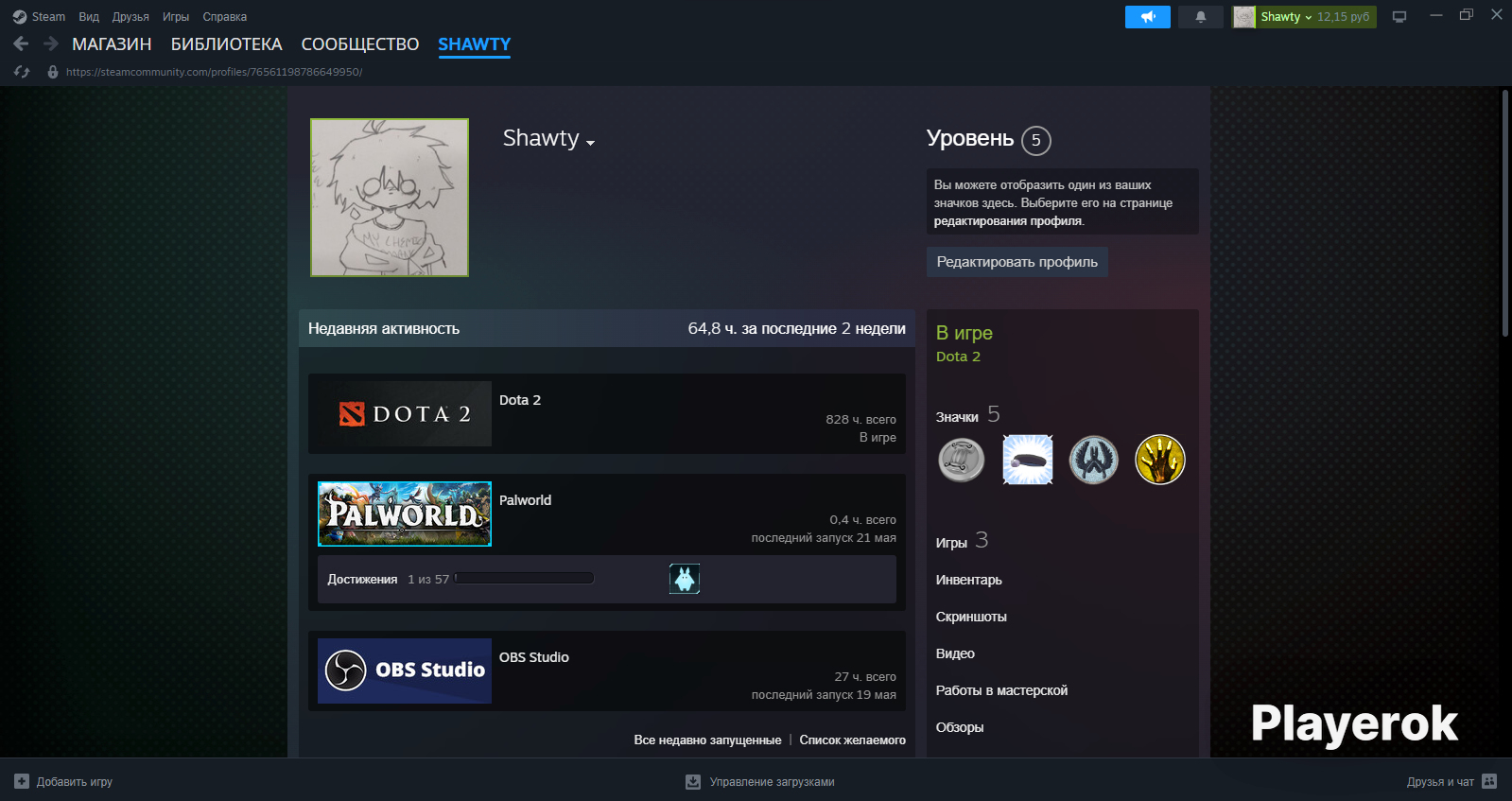Open the Palworld game banner

(405, 514)
